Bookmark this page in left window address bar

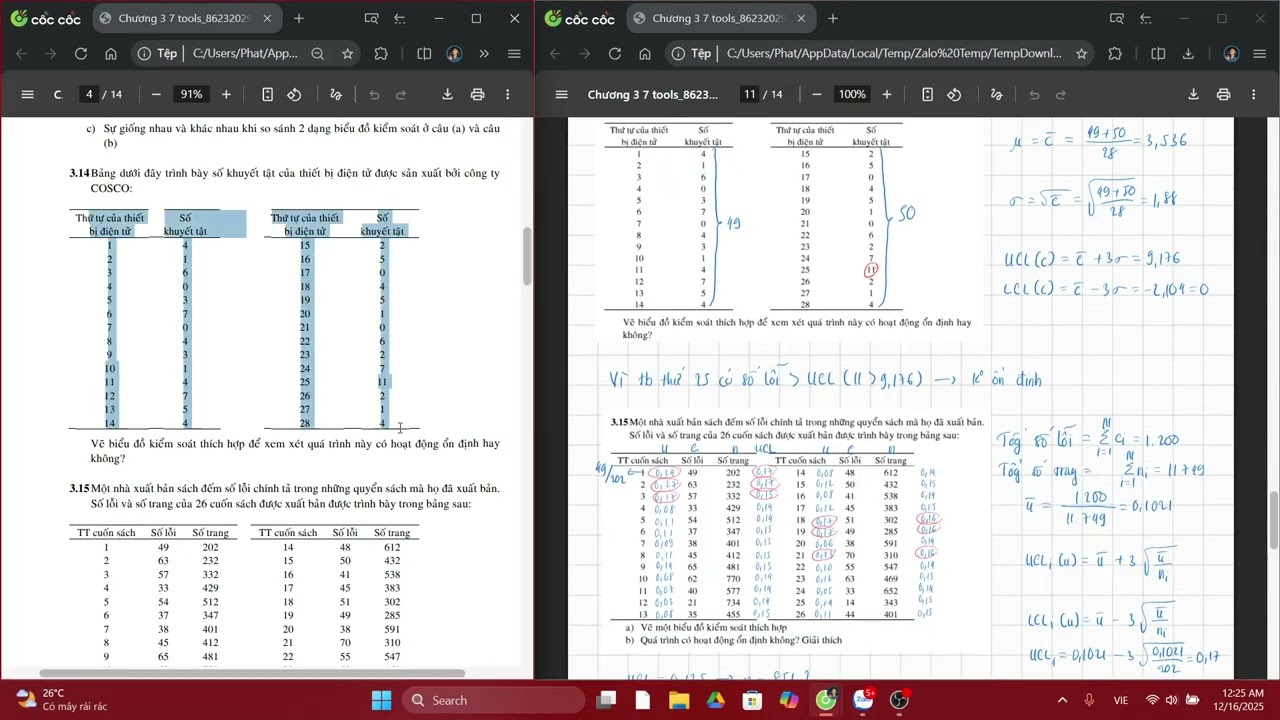347,54
